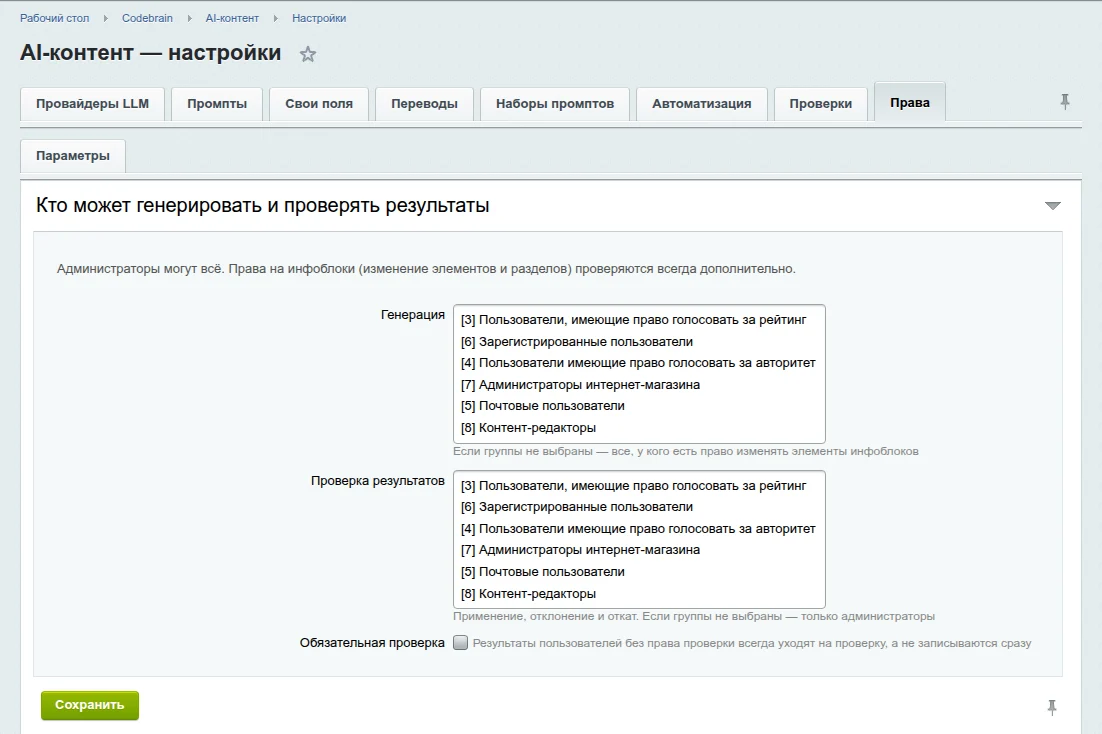Select group [3] in 'Проверка результатов' list
The height and width of the screenshot is (734, 1102).
639,486
